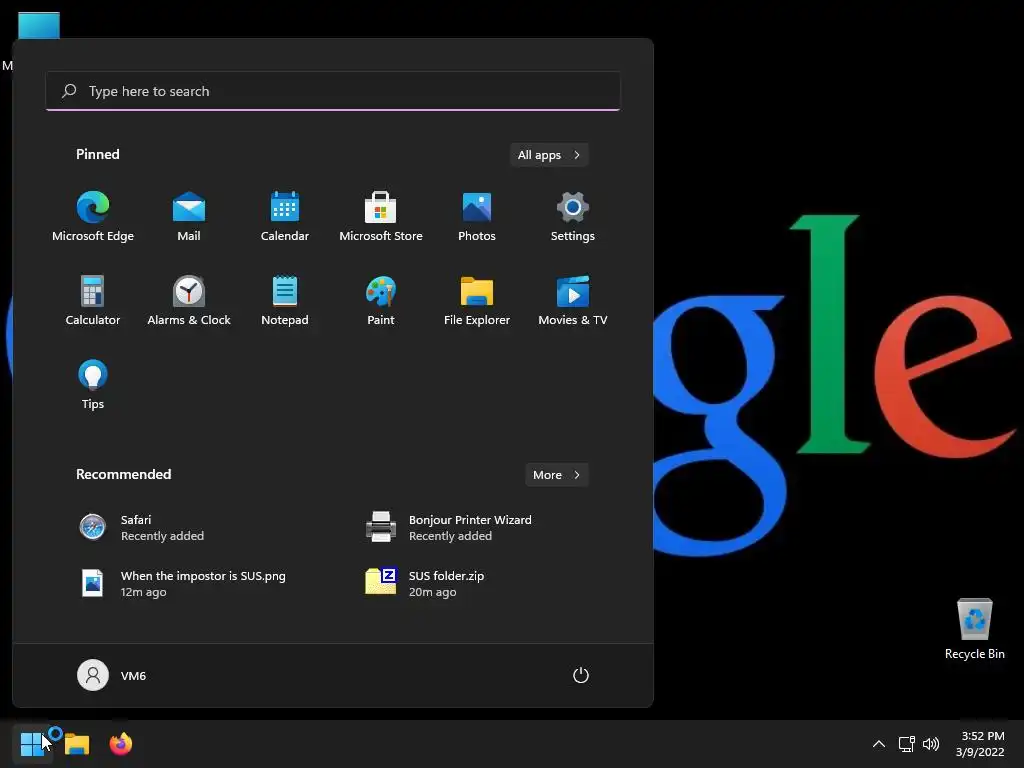Show All apps list
The height and width of the screenshot is (768, 1024).
[x=549, y=155]
